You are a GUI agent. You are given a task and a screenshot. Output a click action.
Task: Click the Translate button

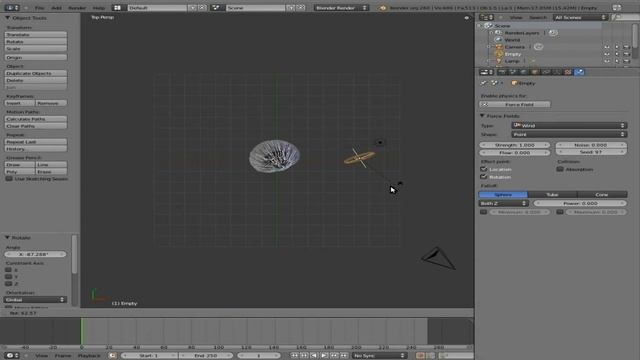(x=36, y=35)
